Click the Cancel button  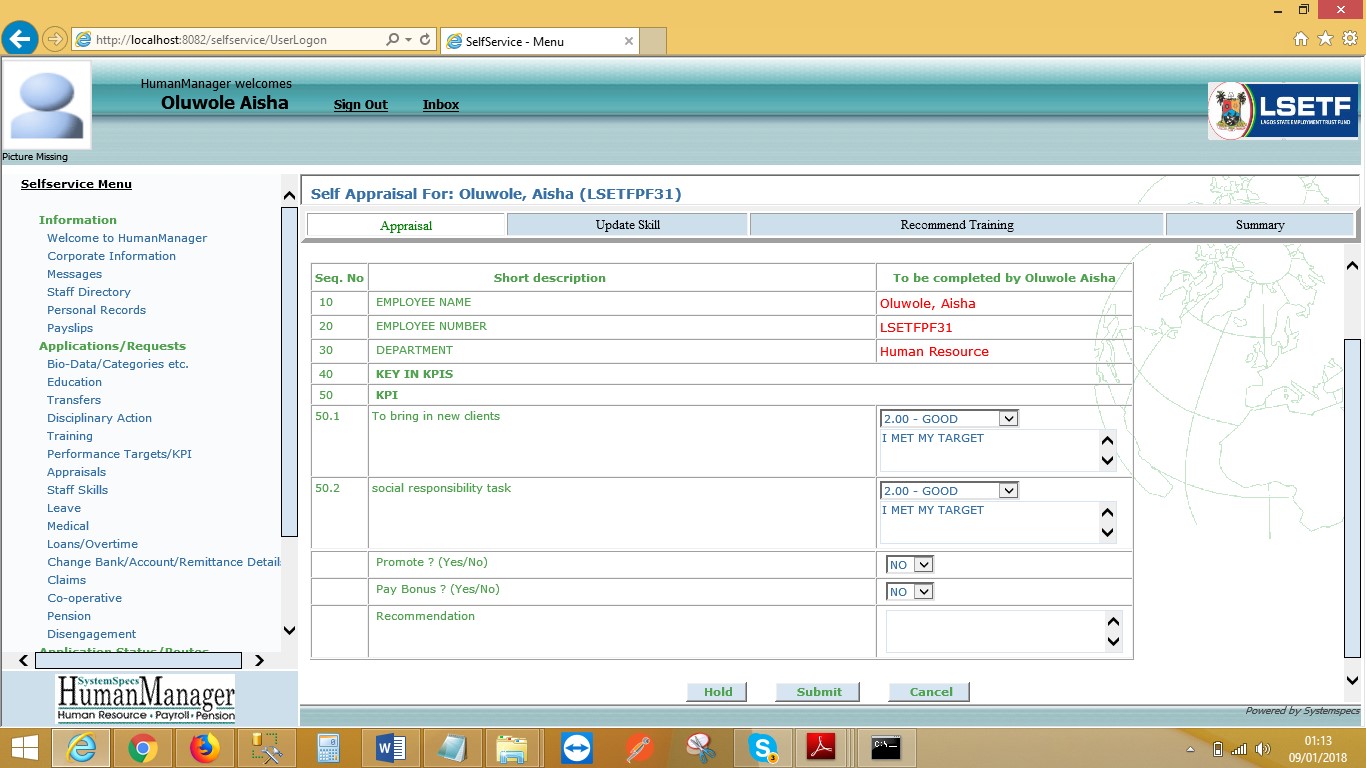coord(931,692)
